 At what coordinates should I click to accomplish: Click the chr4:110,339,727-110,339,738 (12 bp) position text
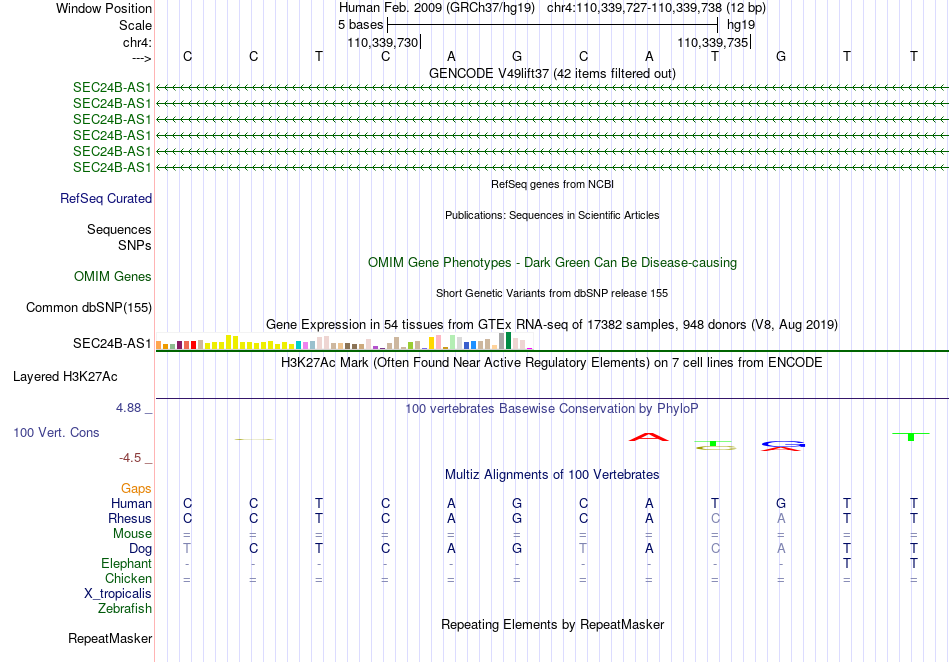pyautogui.click(x=656, y=8)
